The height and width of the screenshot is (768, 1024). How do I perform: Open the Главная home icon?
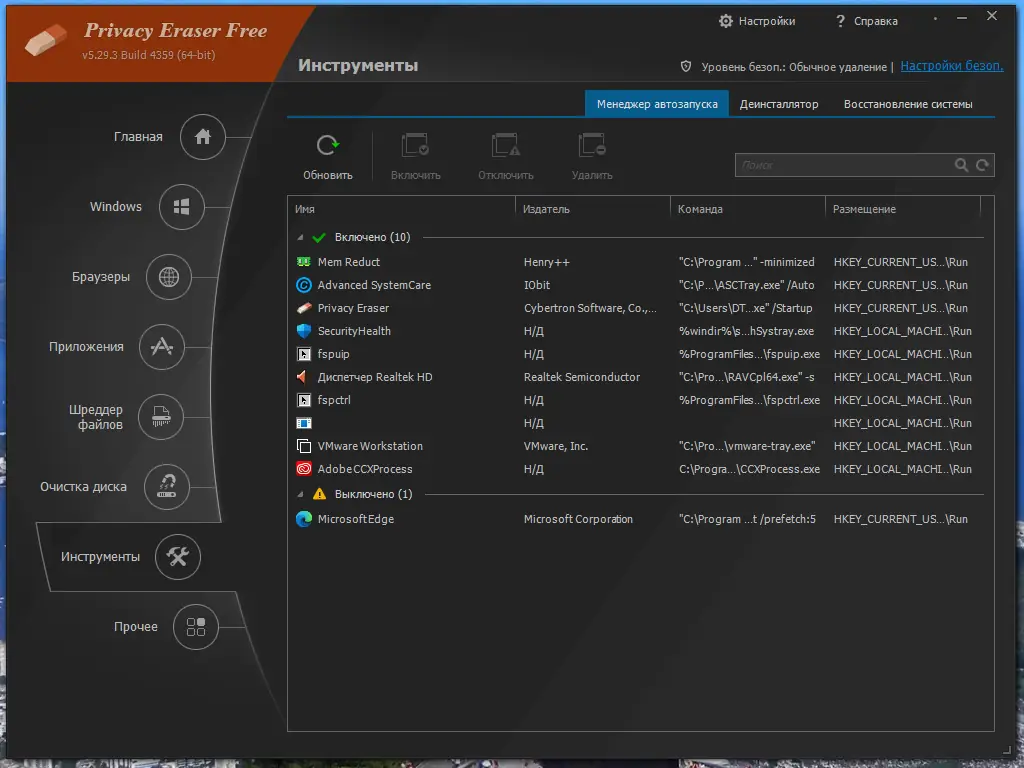coord(202,136)
